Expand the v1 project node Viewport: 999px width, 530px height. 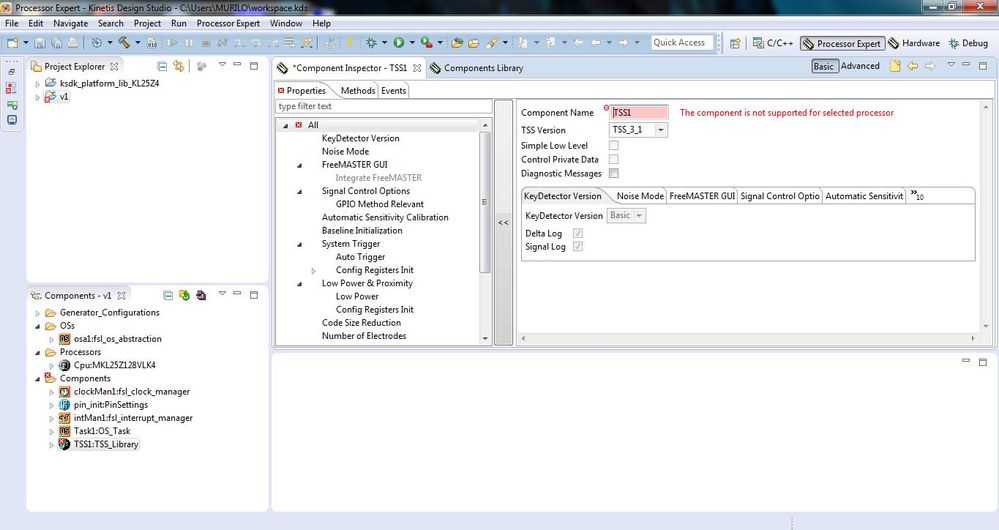(x=38, y=97)
